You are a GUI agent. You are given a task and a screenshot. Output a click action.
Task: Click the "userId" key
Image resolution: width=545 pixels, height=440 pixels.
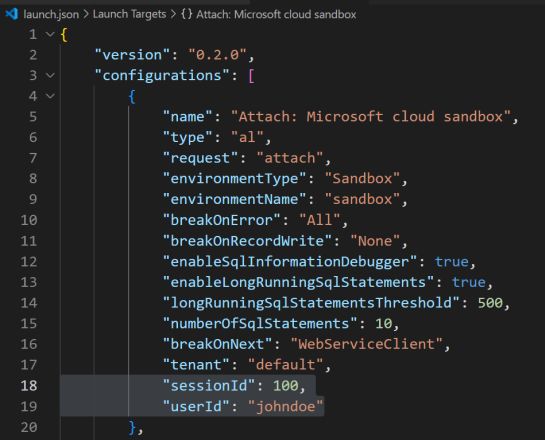[196, 406]
